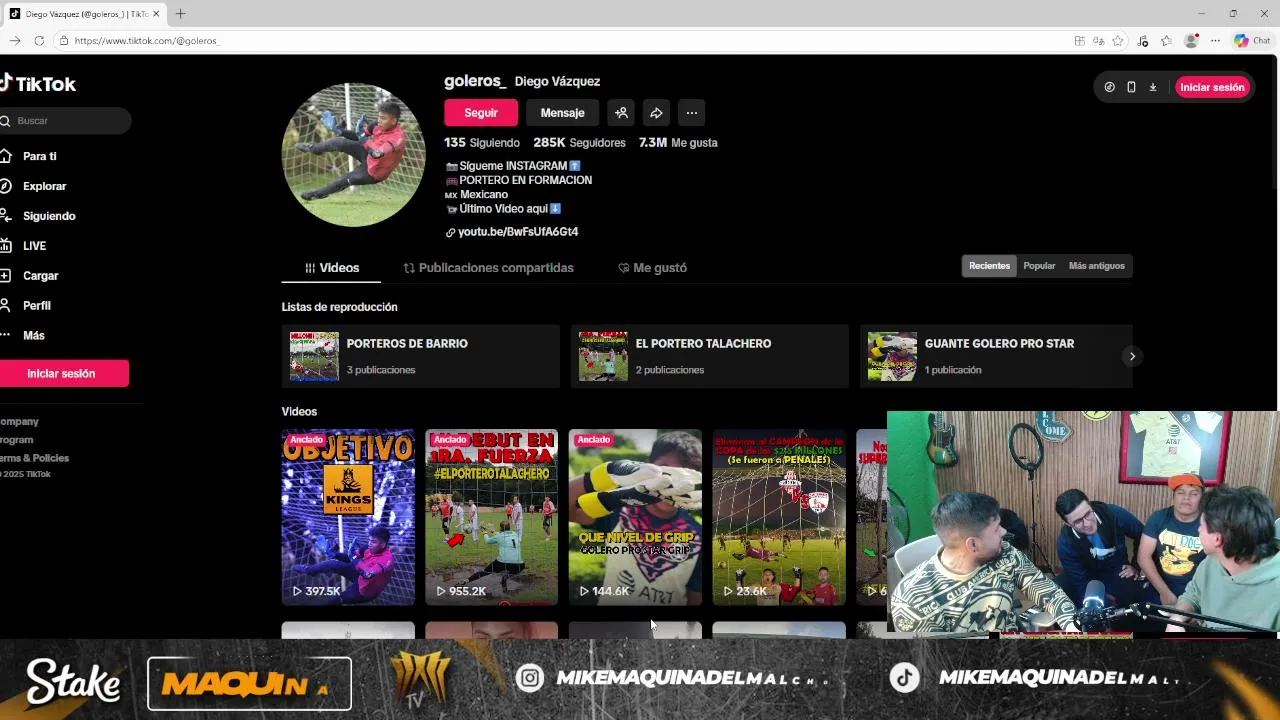Open the browser profile avatar

pyautogui.click(x=1191, y=41)
